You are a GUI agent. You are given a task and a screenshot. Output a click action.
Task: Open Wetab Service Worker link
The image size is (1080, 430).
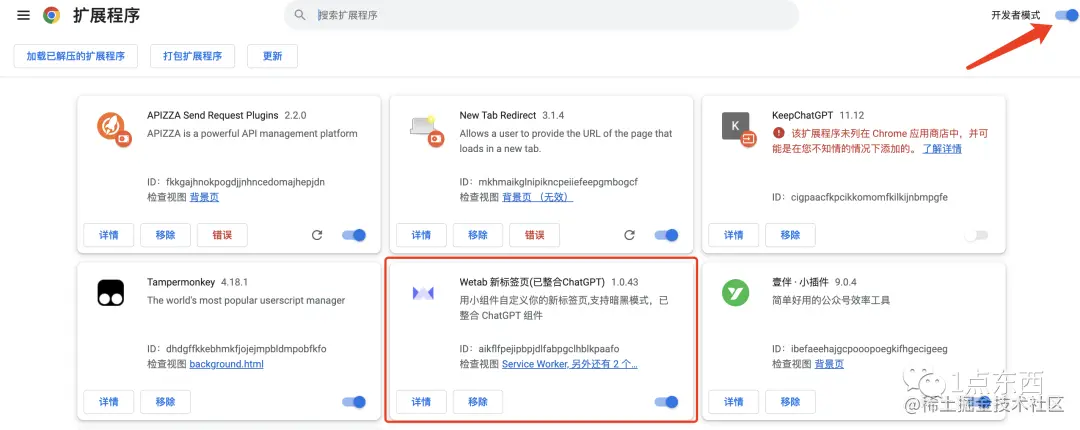[x=570, y=364]
